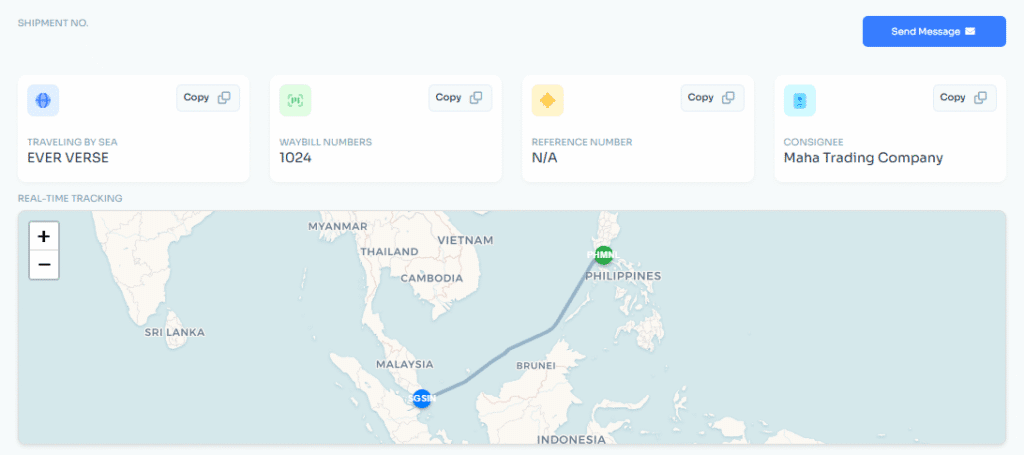Copy the reference number value
The height and width of the screenshot is (455, 1024).
(712, 98)
